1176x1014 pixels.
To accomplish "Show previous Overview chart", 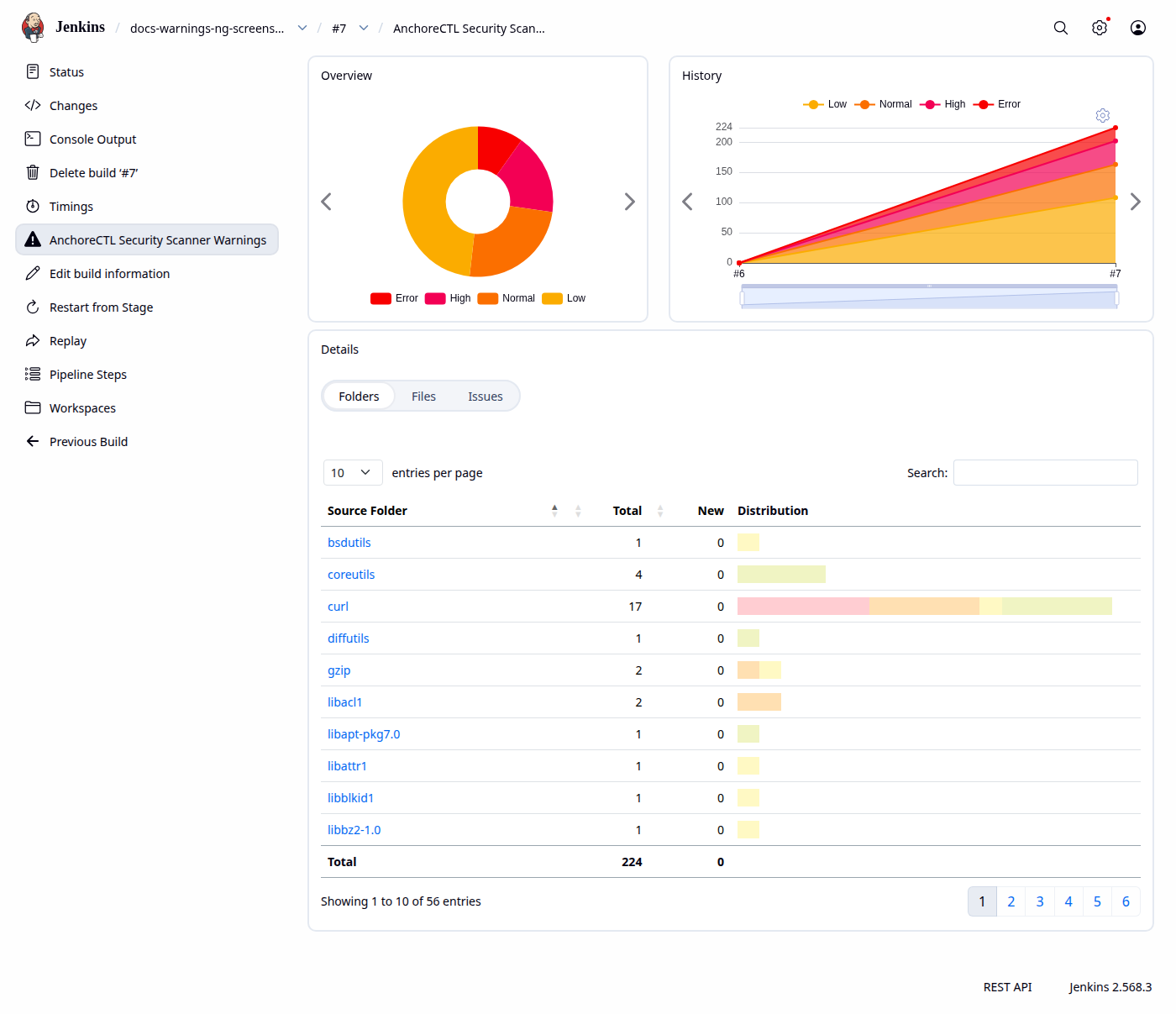I will pyautogui.click(x=326, y=202).
